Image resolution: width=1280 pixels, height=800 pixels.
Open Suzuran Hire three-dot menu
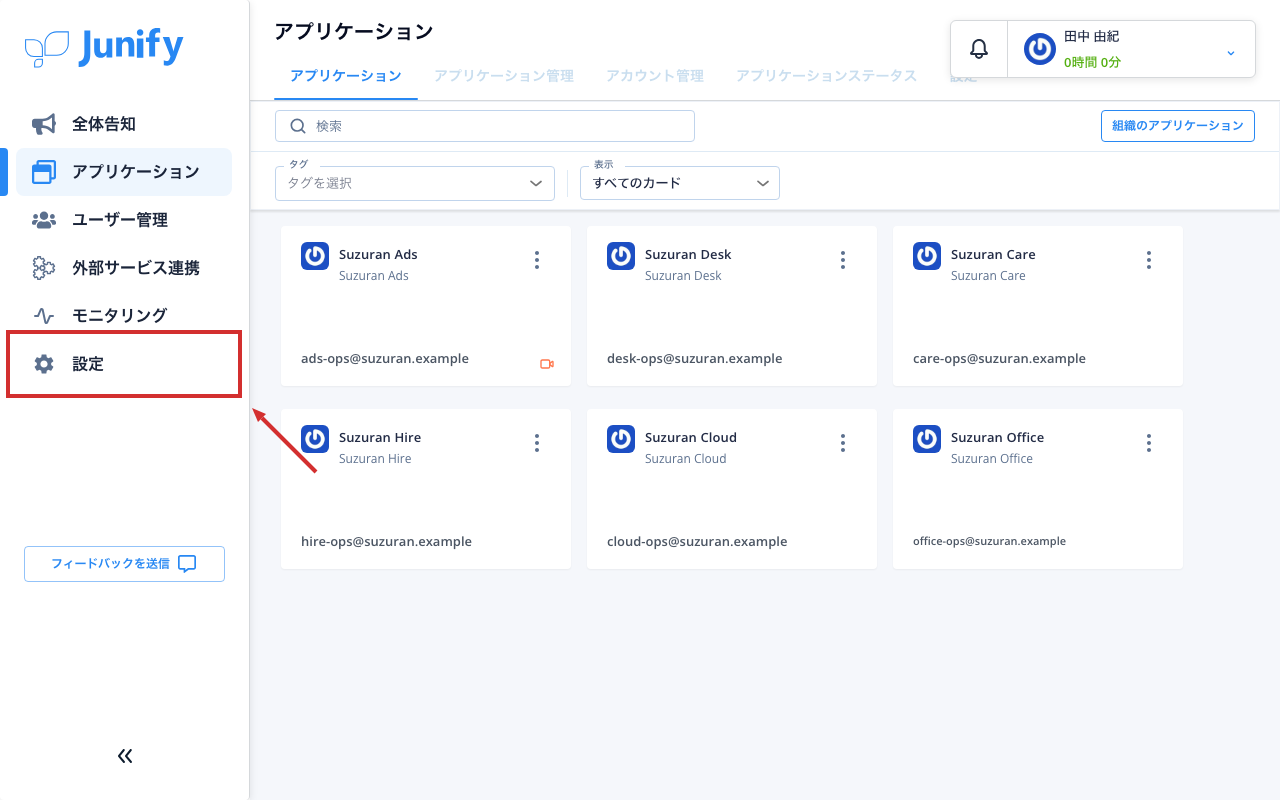click(x=537, y=443)
